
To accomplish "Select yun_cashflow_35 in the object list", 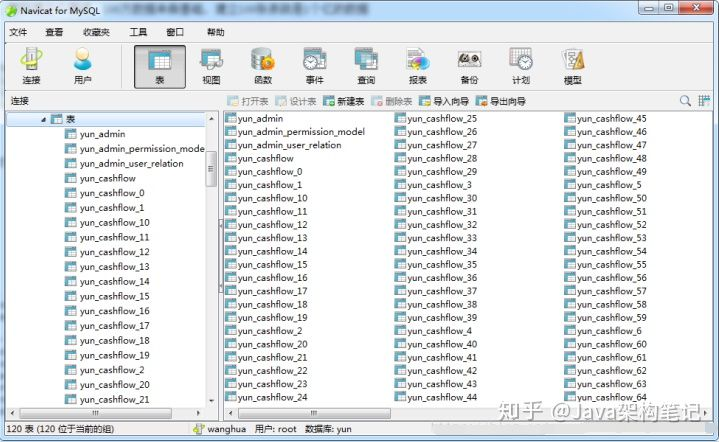I will pyautogui.click(x=442, y=265).
